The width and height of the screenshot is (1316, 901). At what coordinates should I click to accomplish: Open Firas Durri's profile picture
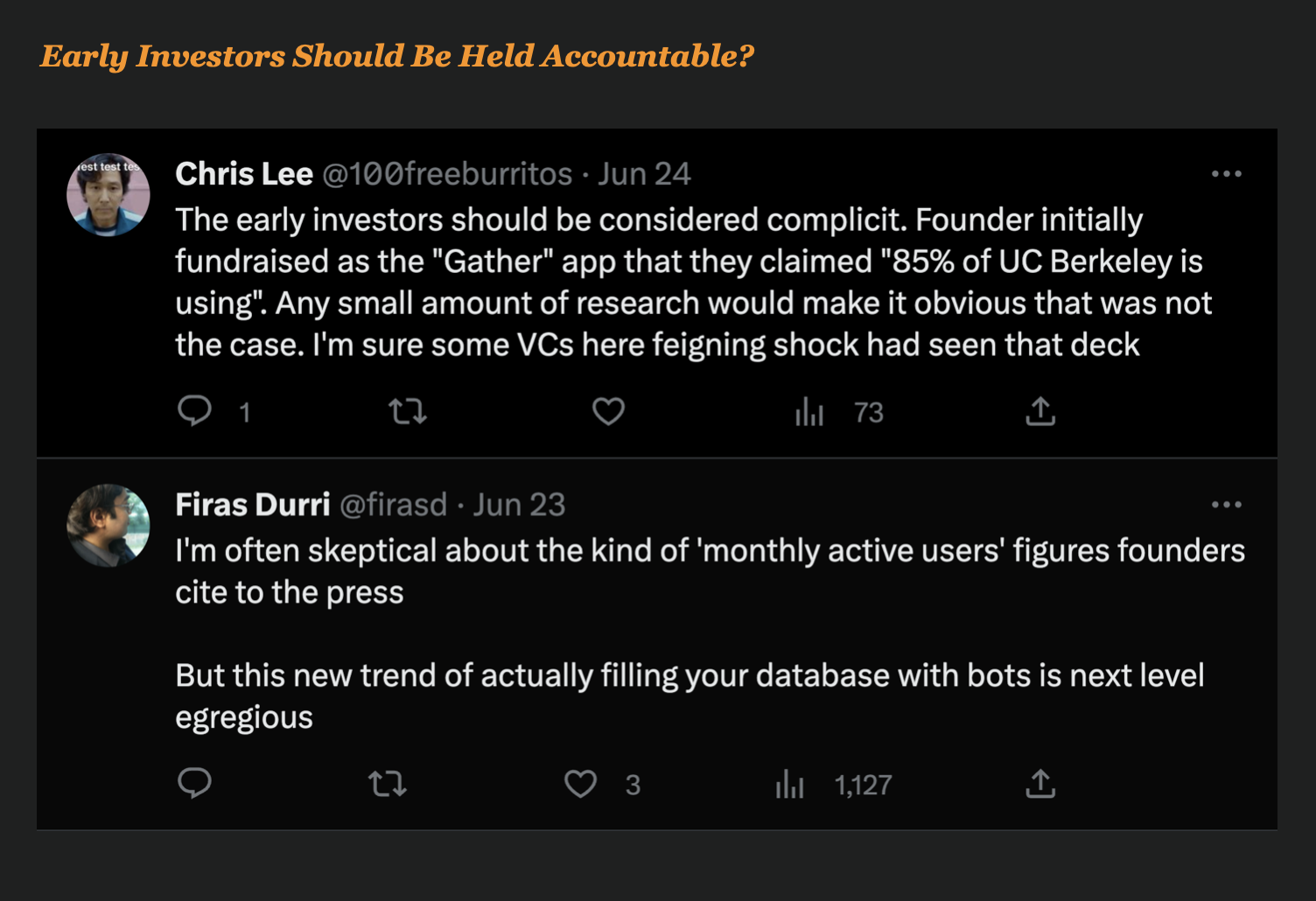tap(108, 526)
